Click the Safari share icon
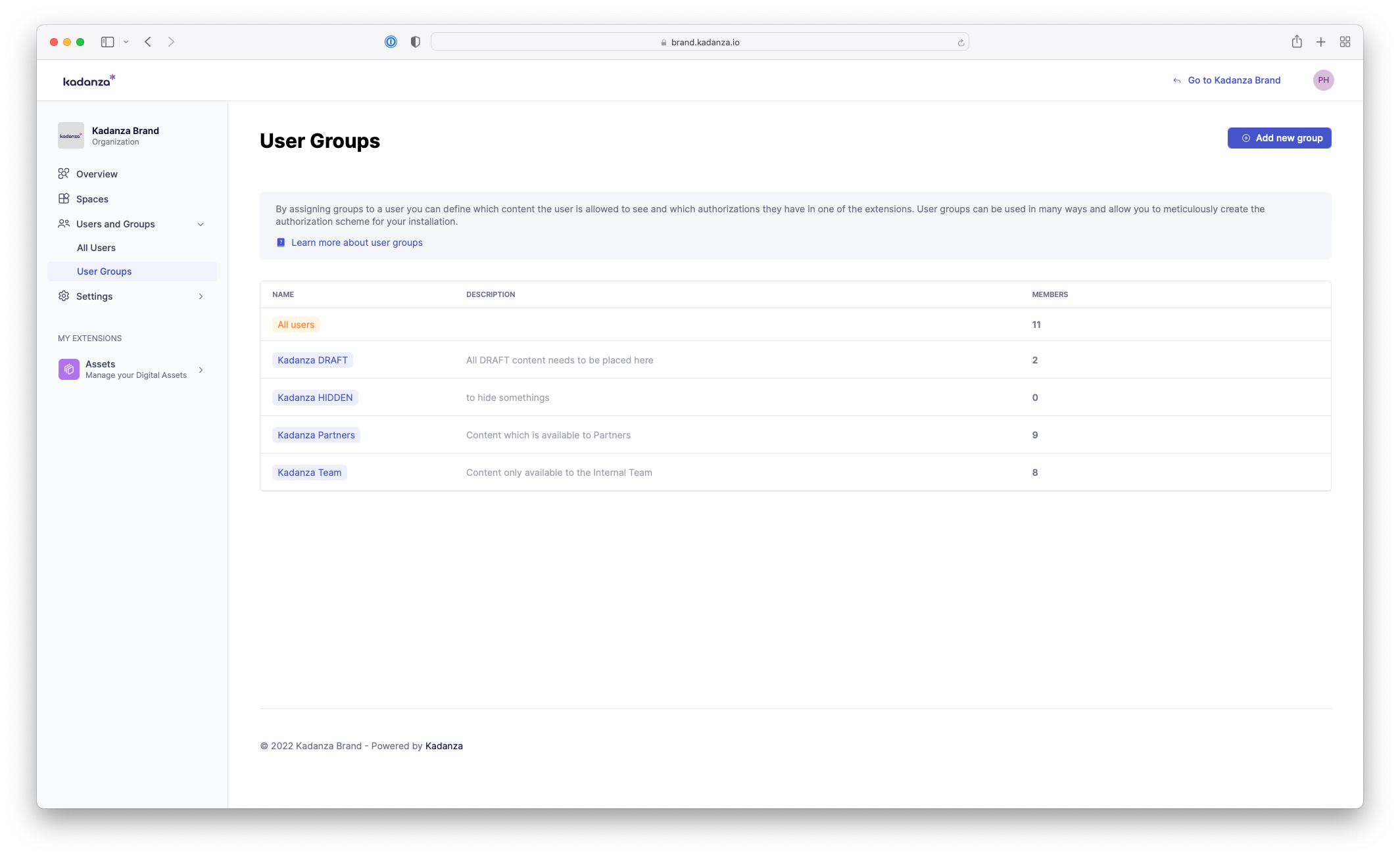1400x857 pixels. pyautogui.click(x=1296, y=42)
